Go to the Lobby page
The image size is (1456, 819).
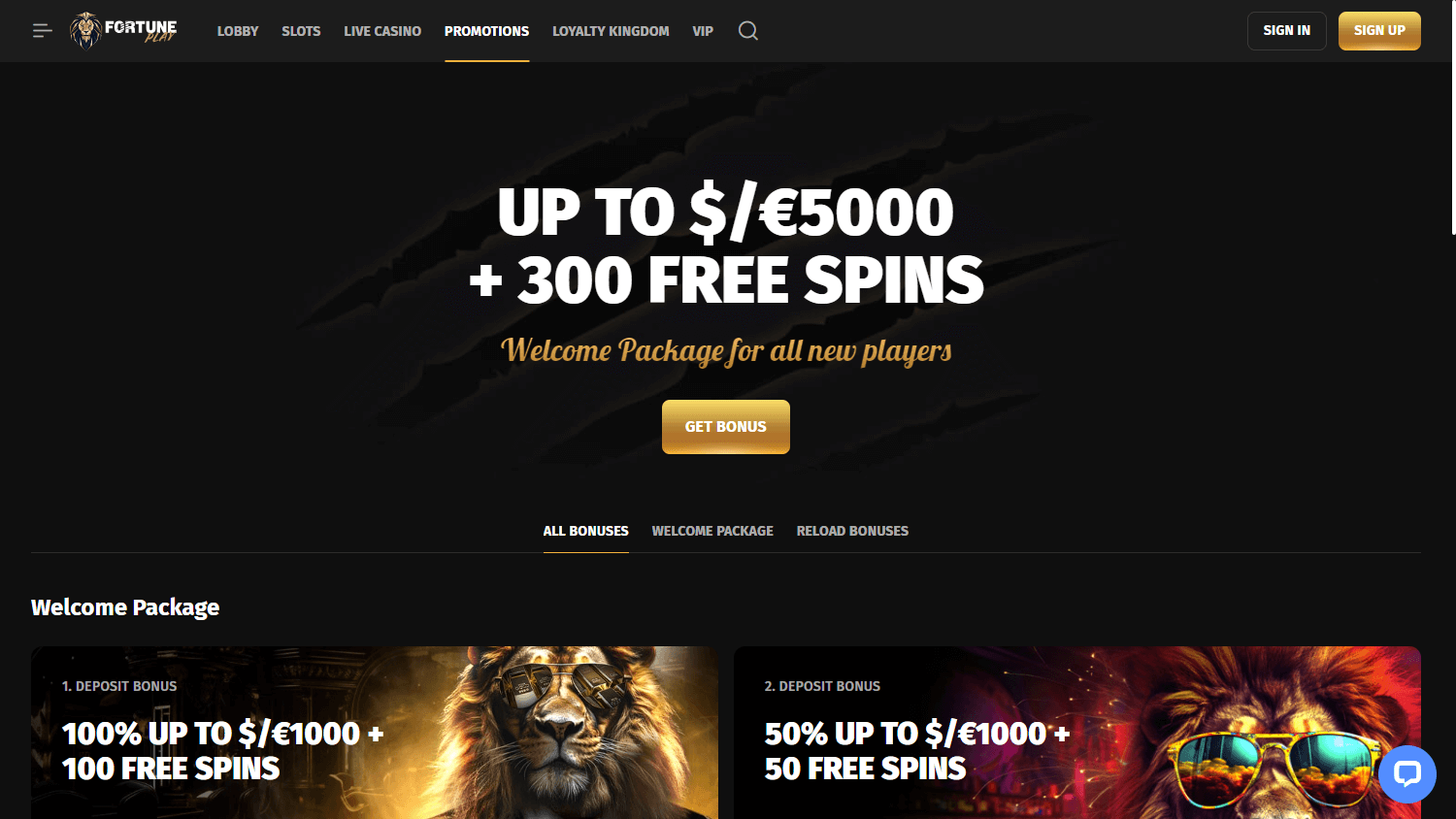pyautogui.click(x=238, y=31)
